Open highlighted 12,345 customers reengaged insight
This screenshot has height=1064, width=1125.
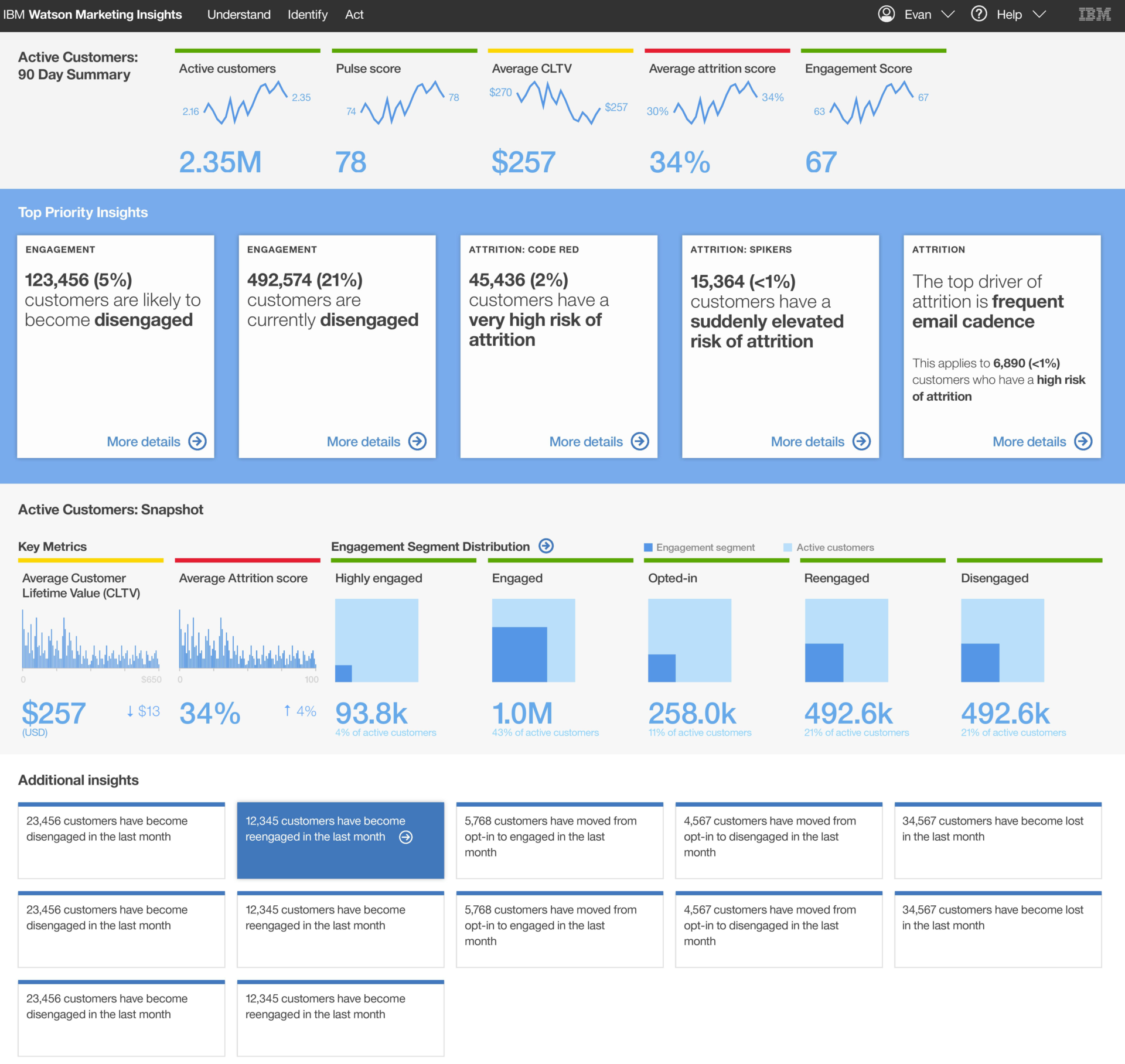coord(340,840)
